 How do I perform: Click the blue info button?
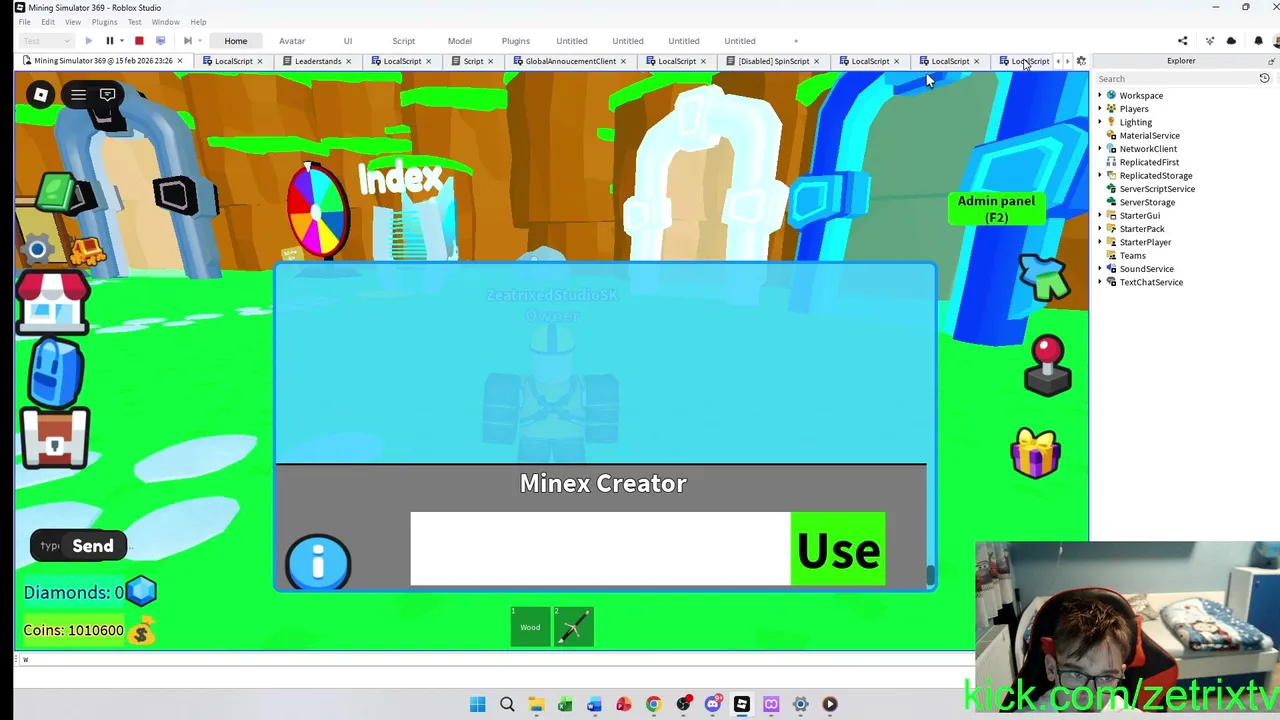pyautogui.click(x=318, y=563)
